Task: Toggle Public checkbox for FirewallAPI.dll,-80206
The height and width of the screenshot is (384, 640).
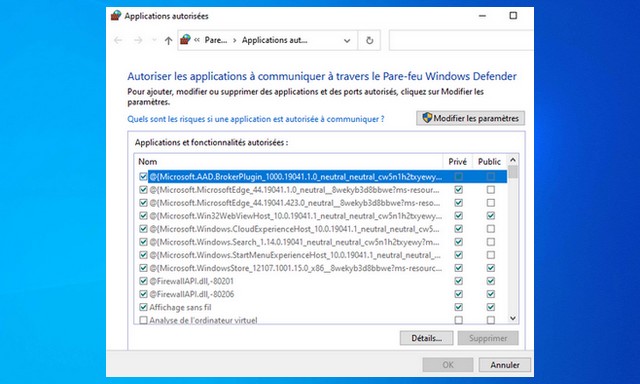Action: [491, 294]
